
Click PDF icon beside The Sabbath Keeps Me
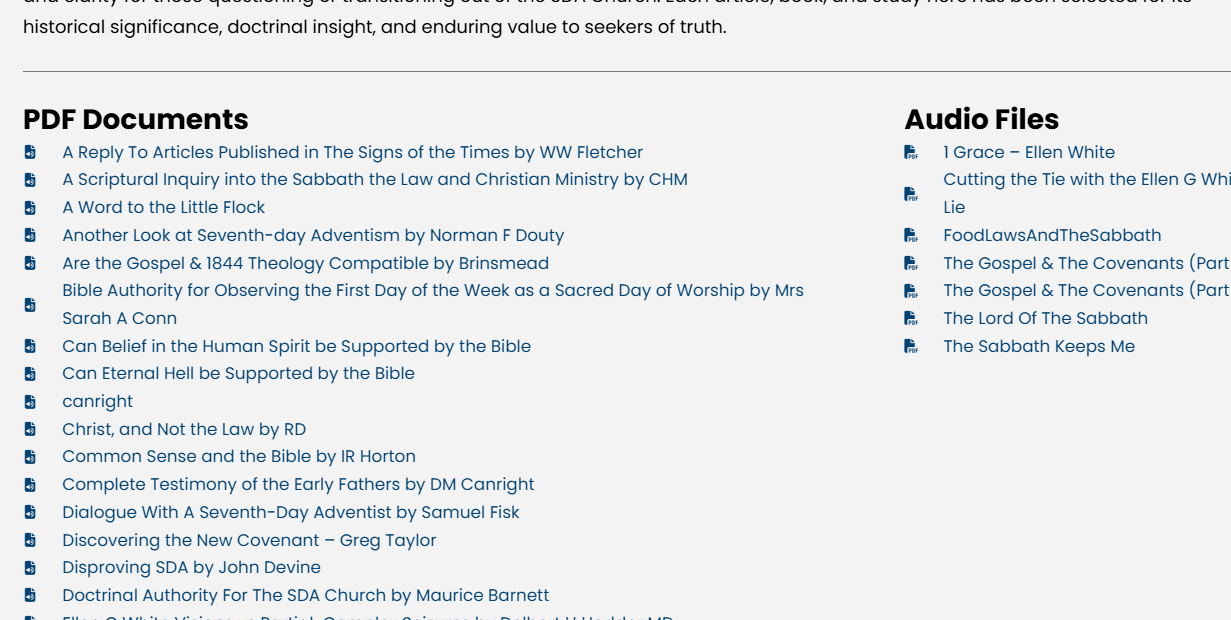click(911, 347)
